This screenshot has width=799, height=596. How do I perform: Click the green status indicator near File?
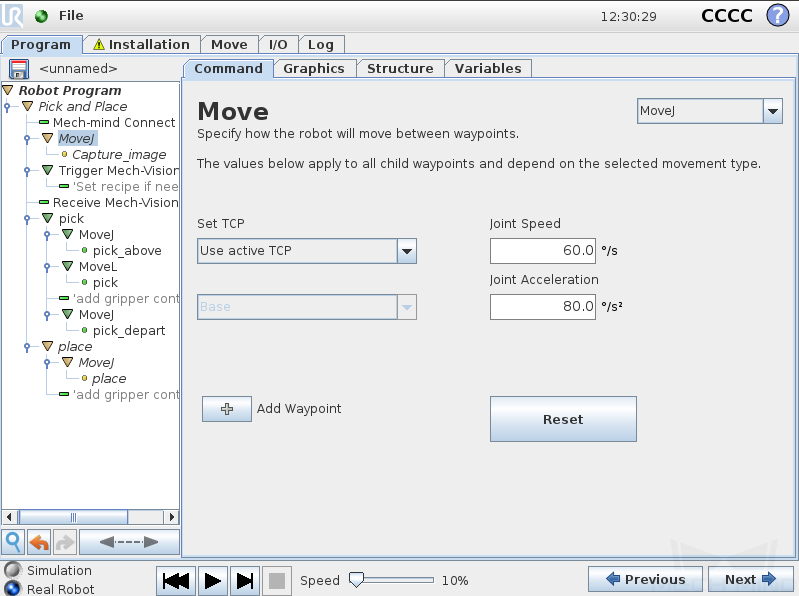point(41,16)
